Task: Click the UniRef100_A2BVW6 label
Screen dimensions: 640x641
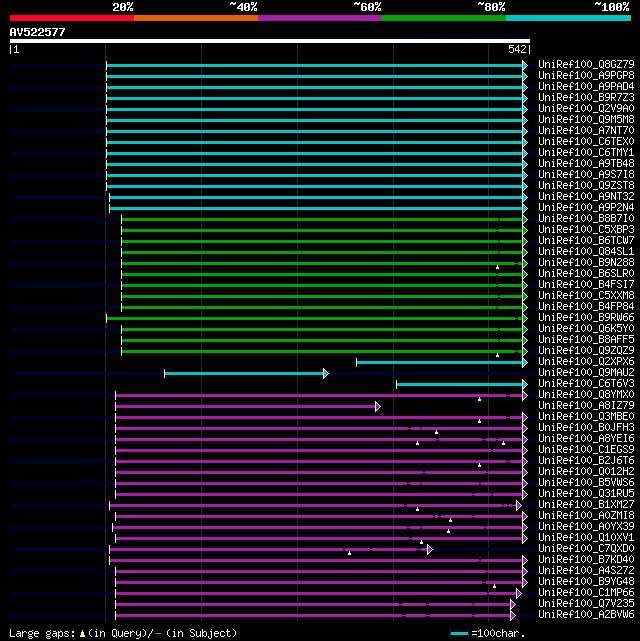Action: pos(586,614)
